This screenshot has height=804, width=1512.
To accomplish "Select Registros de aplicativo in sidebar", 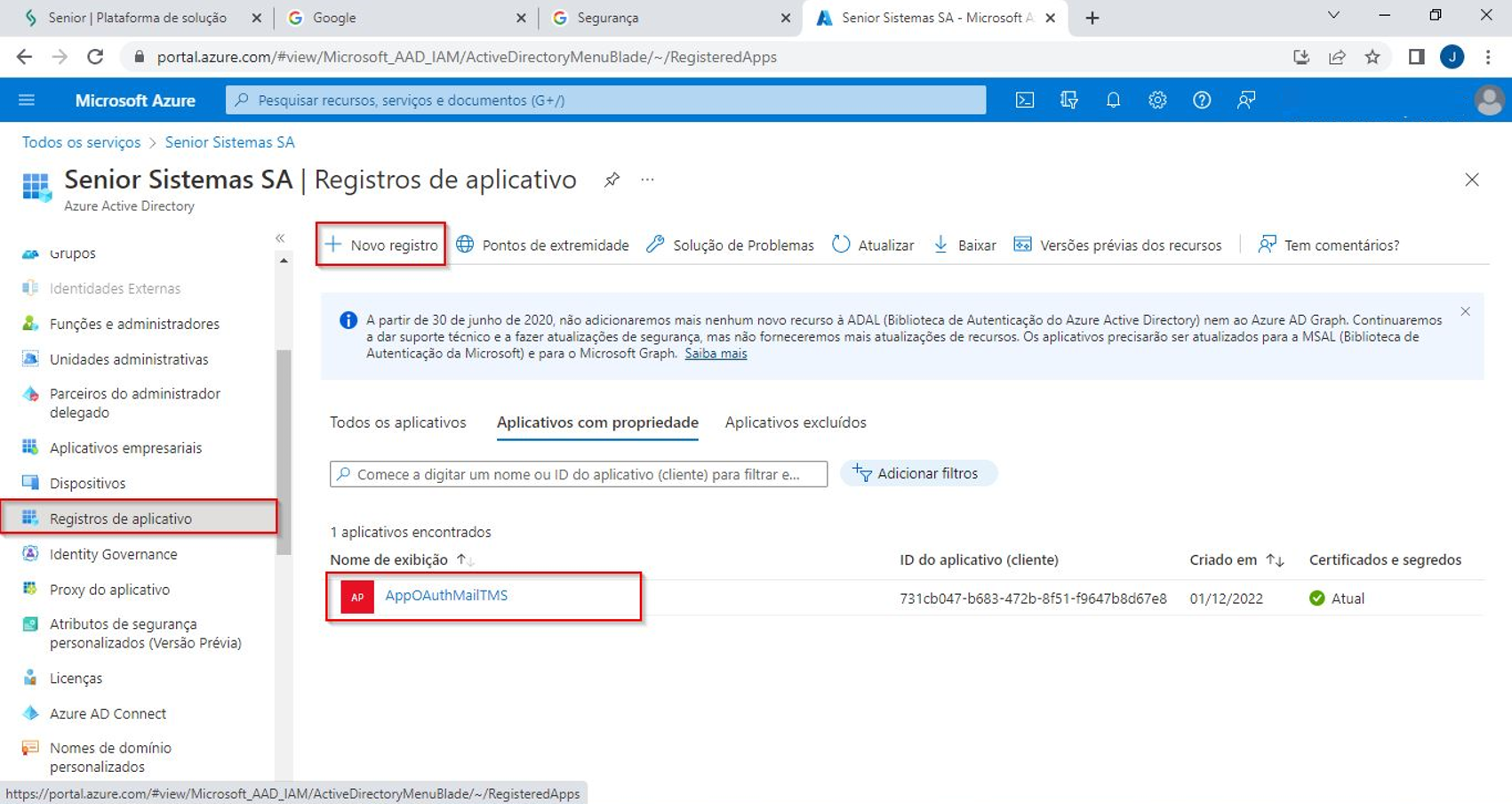I will coord(139,518).
